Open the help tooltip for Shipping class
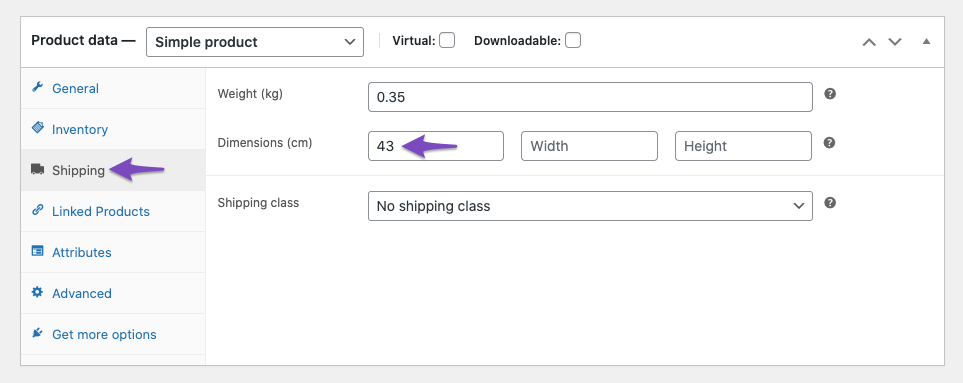The height and width of the screenshot is (383, 963). click(x=830, y=203)
